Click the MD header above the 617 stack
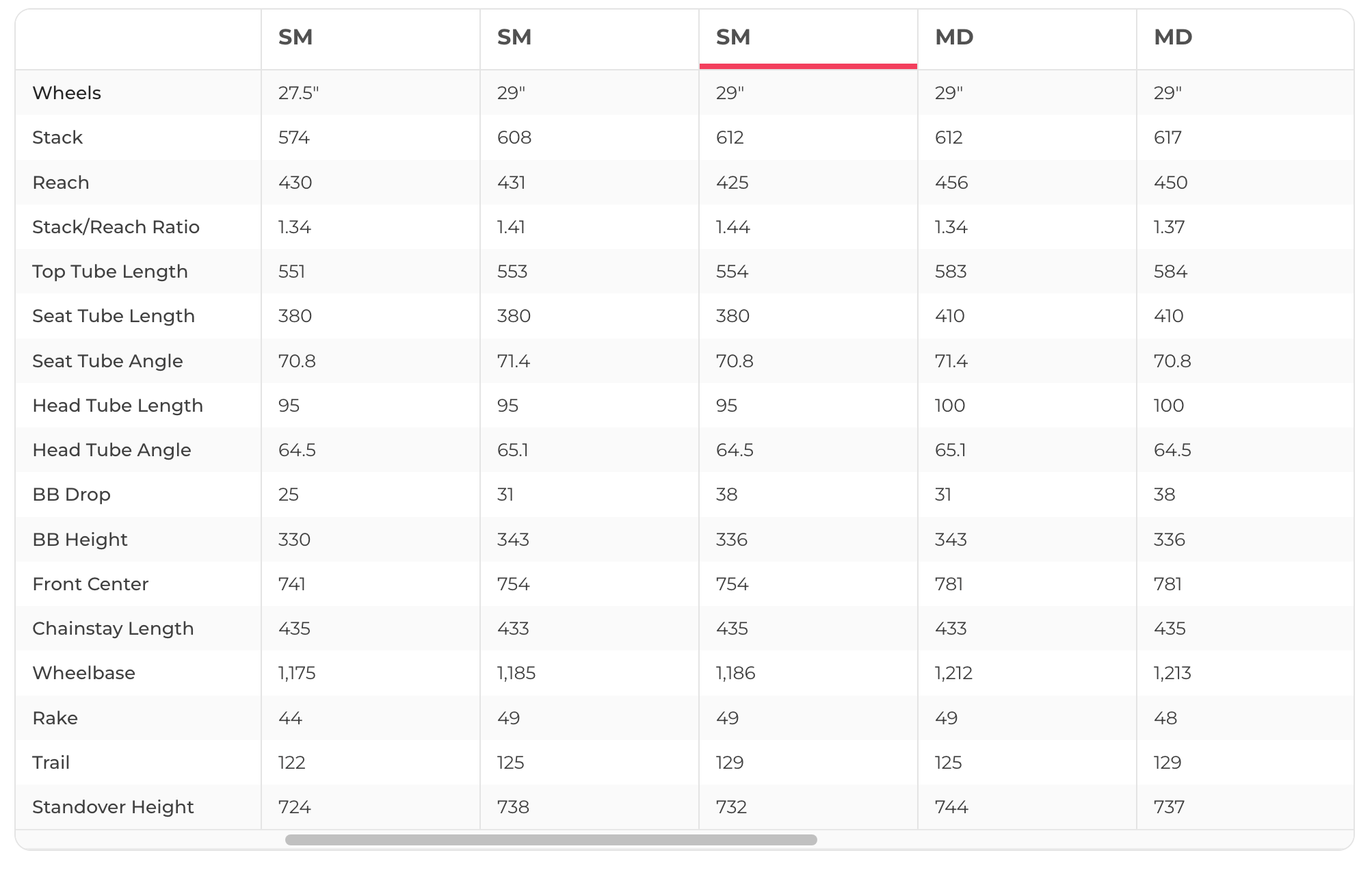 pyautogui.click(x=1173, y=37)
